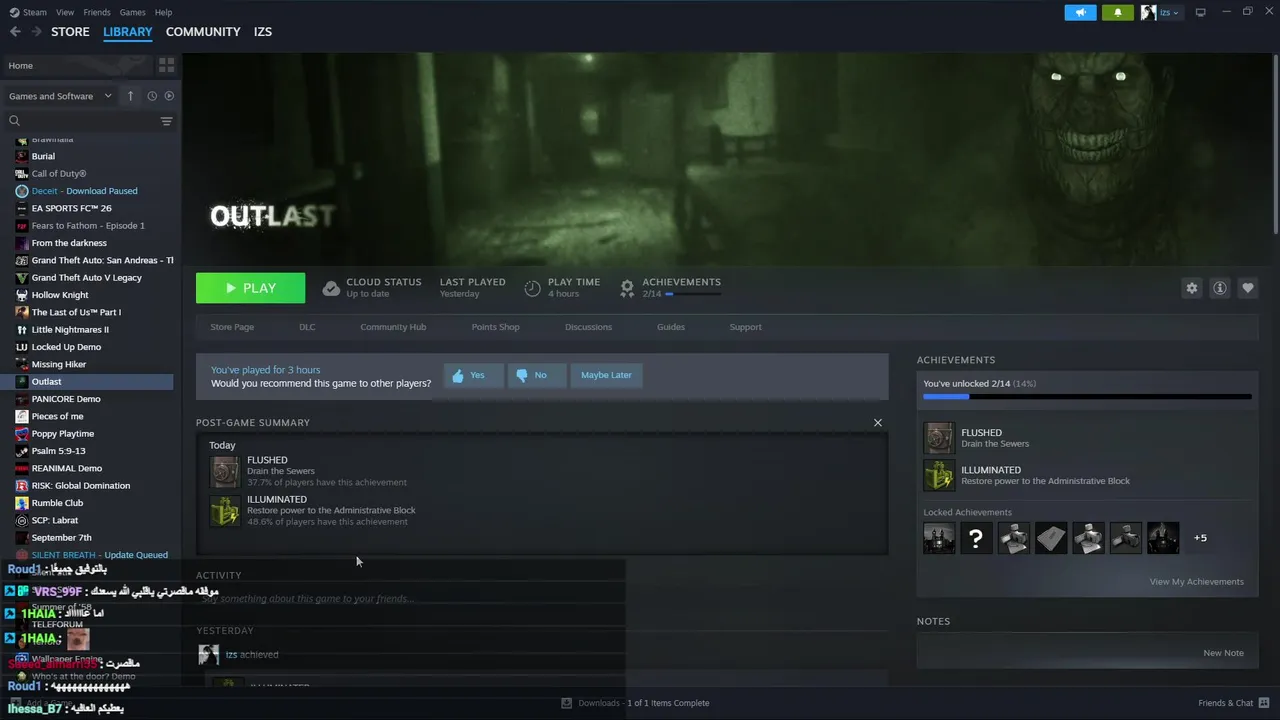Select Poppy Playtime in the library

(62, 434)
